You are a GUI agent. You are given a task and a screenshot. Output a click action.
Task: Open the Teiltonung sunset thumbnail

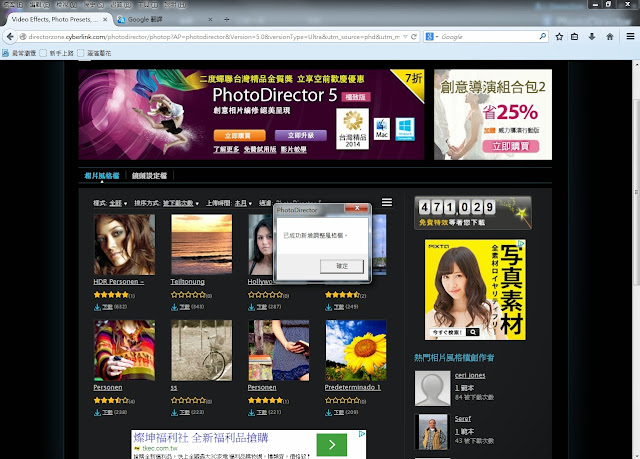(202, 244)
